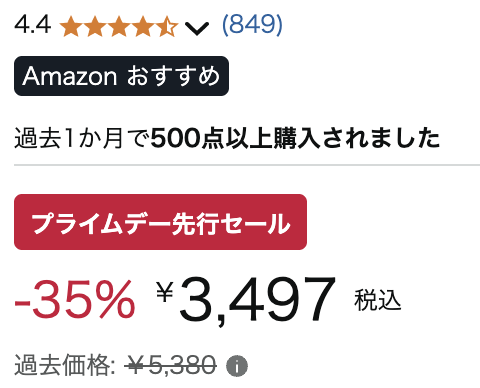The height and width of the screenshot is (388, 480).
Task: Click the 過去1か月で text
Action: [x=81, y=138]
